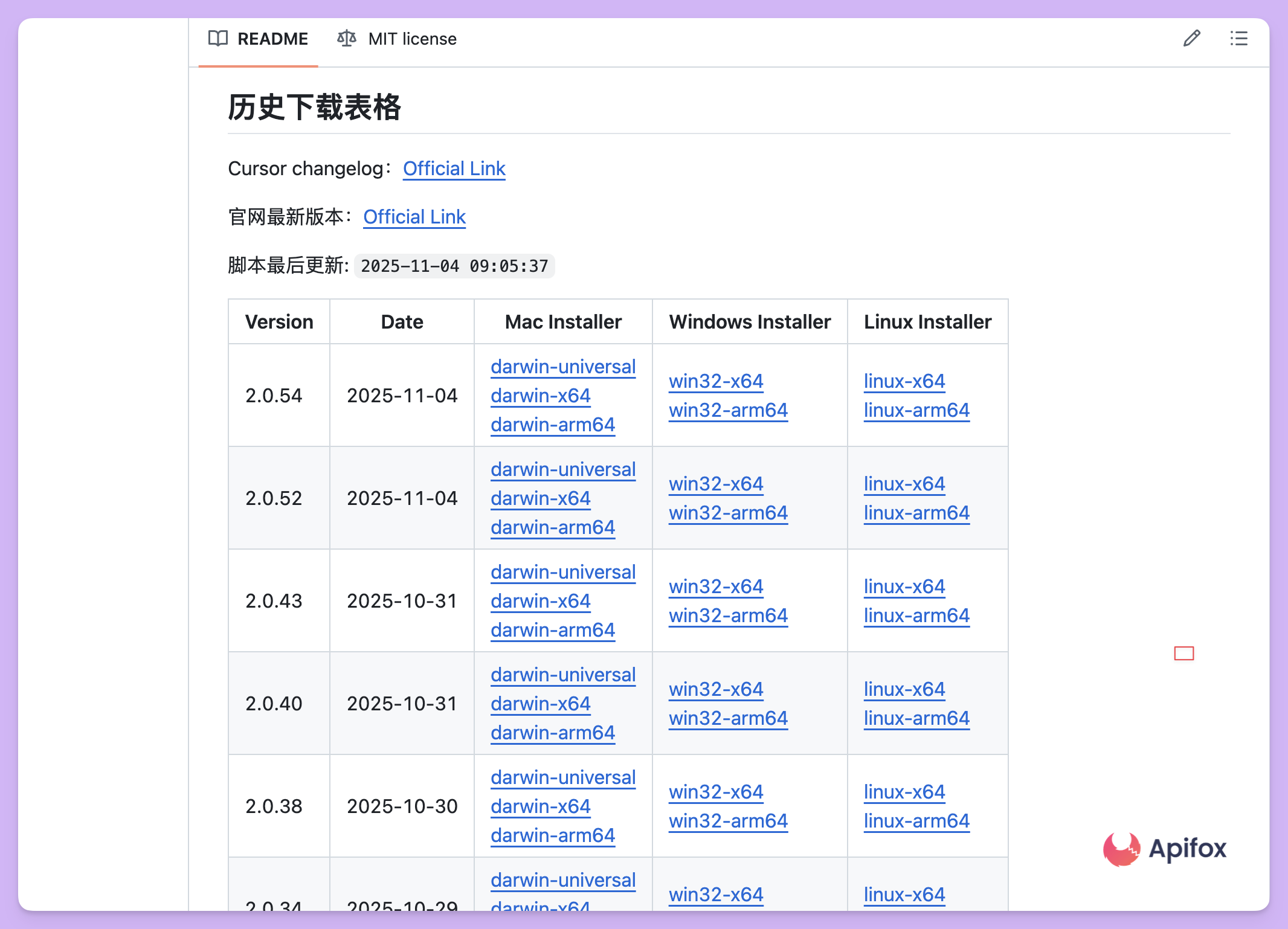Open the outline icon in the top-right corner
This screenshot has height=929, width=1288.
pos(1239,39)
